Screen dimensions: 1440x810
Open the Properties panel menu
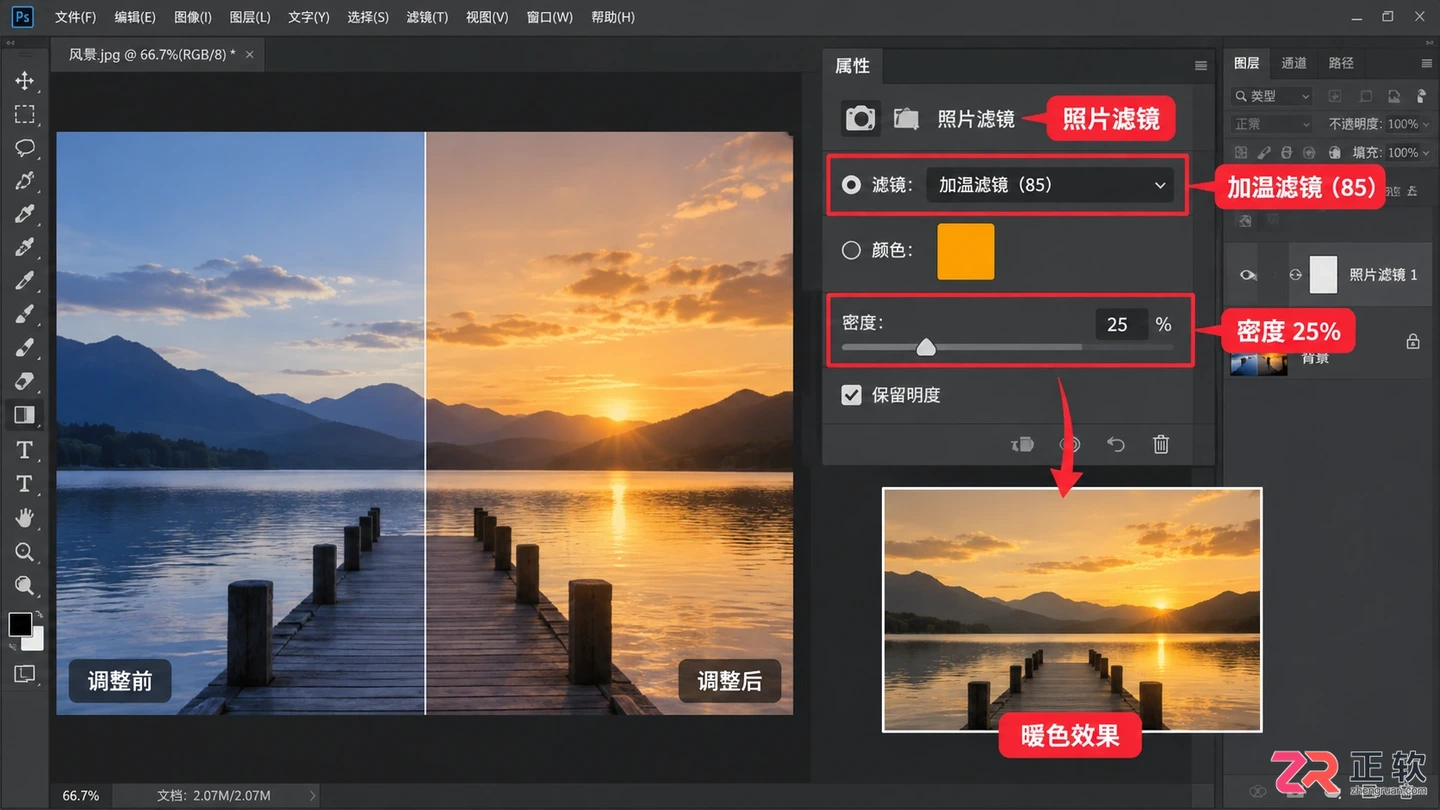point(1201,66)
